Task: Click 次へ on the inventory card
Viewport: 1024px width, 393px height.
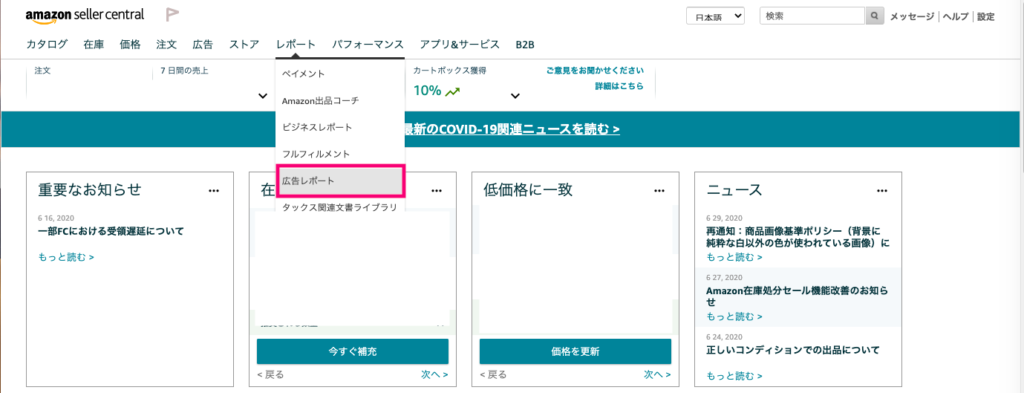Action: coord(435,375)
